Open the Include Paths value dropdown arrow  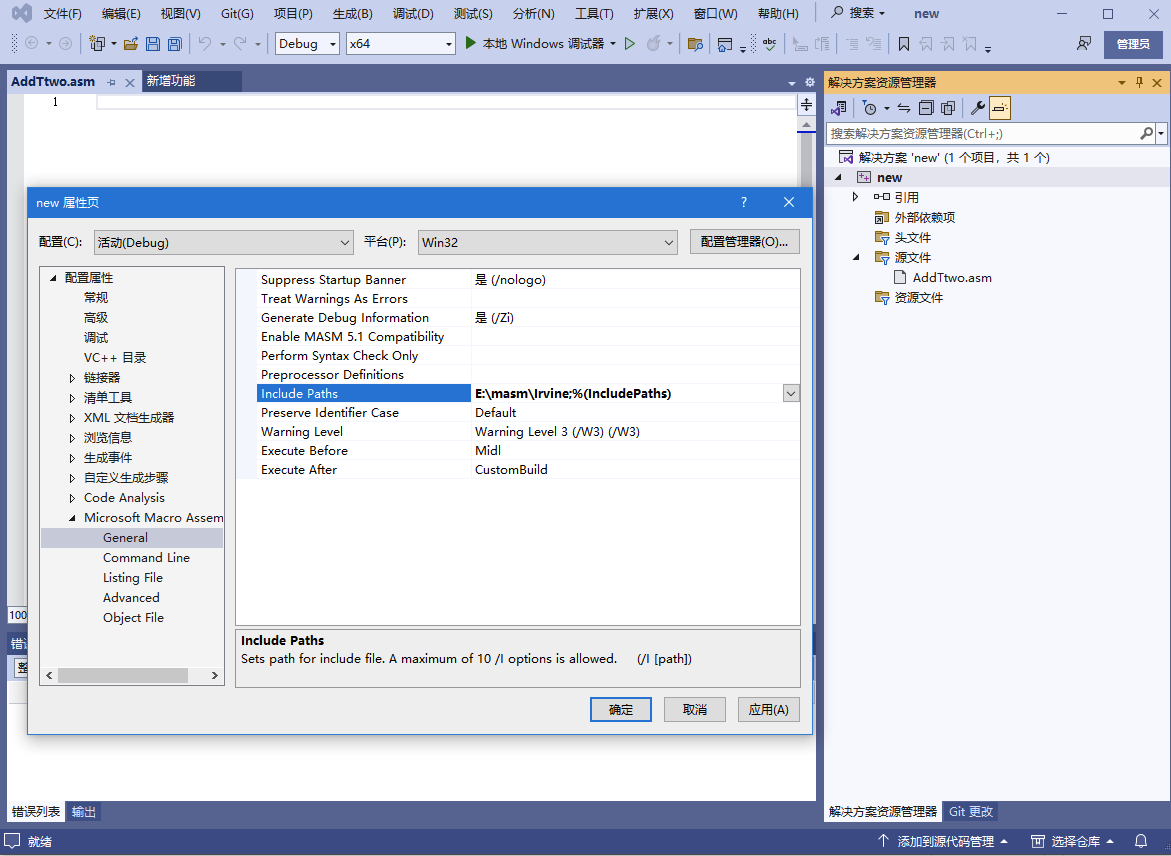pos(791,394)
